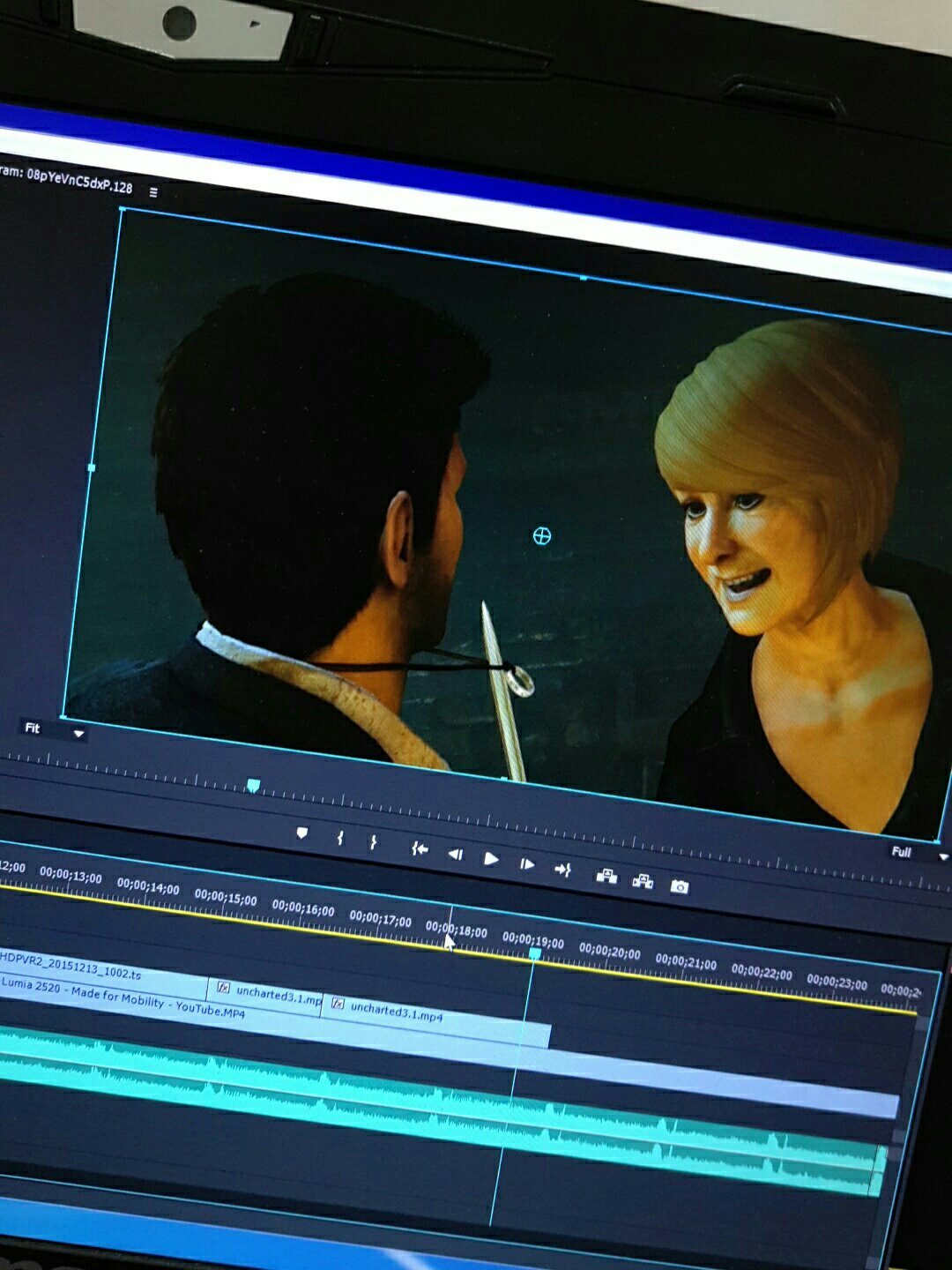This screenshot has height=1270, width=952.
Task: Click the fx badge on second uncharted3.1 clip
Action: [x=338, y=1003]
